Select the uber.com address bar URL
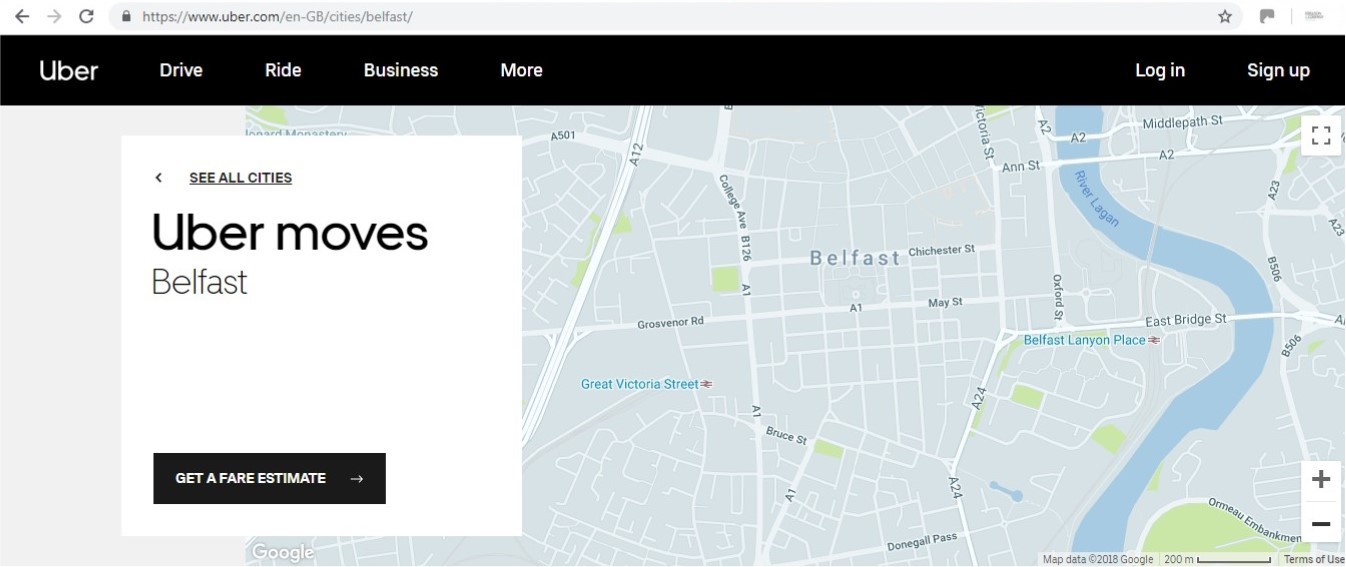Image resolution: width=1346 pixels, height=567 pixels. (x=277, y=17)
